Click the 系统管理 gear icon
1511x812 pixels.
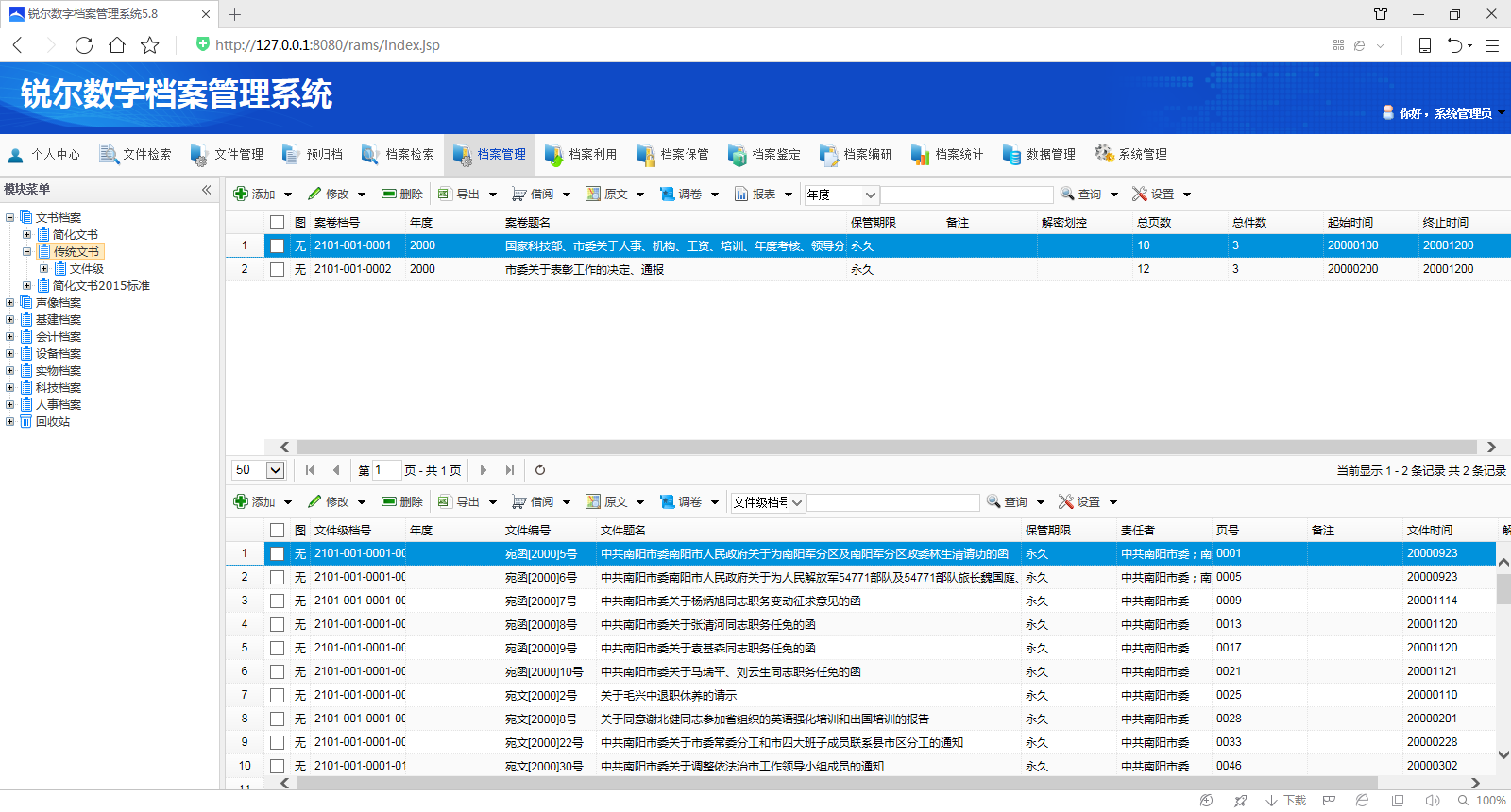pyautogui.click(x=1103, y=153)
